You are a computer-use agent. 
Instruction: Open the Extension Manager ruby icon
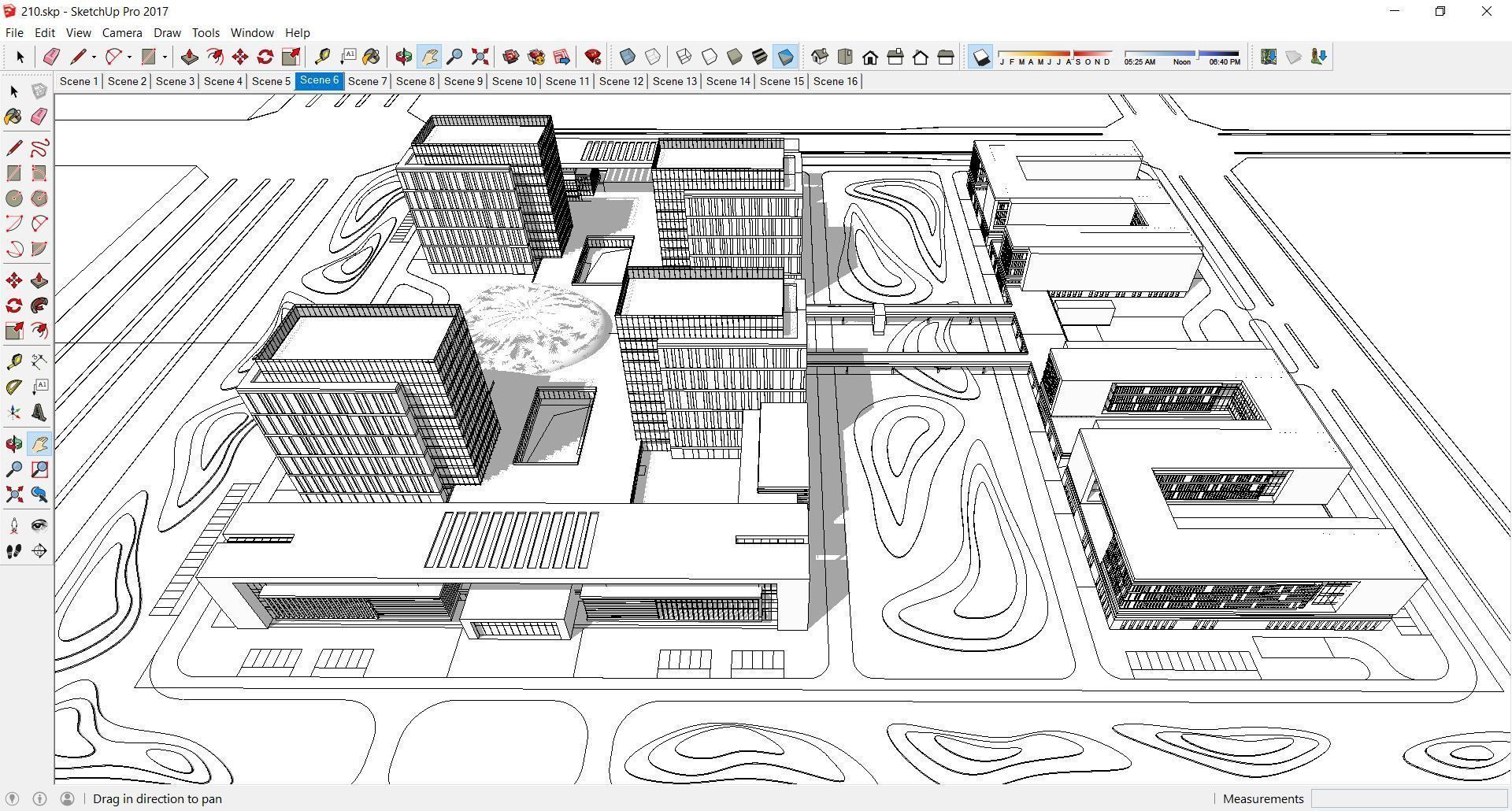[x=593, y=57]
